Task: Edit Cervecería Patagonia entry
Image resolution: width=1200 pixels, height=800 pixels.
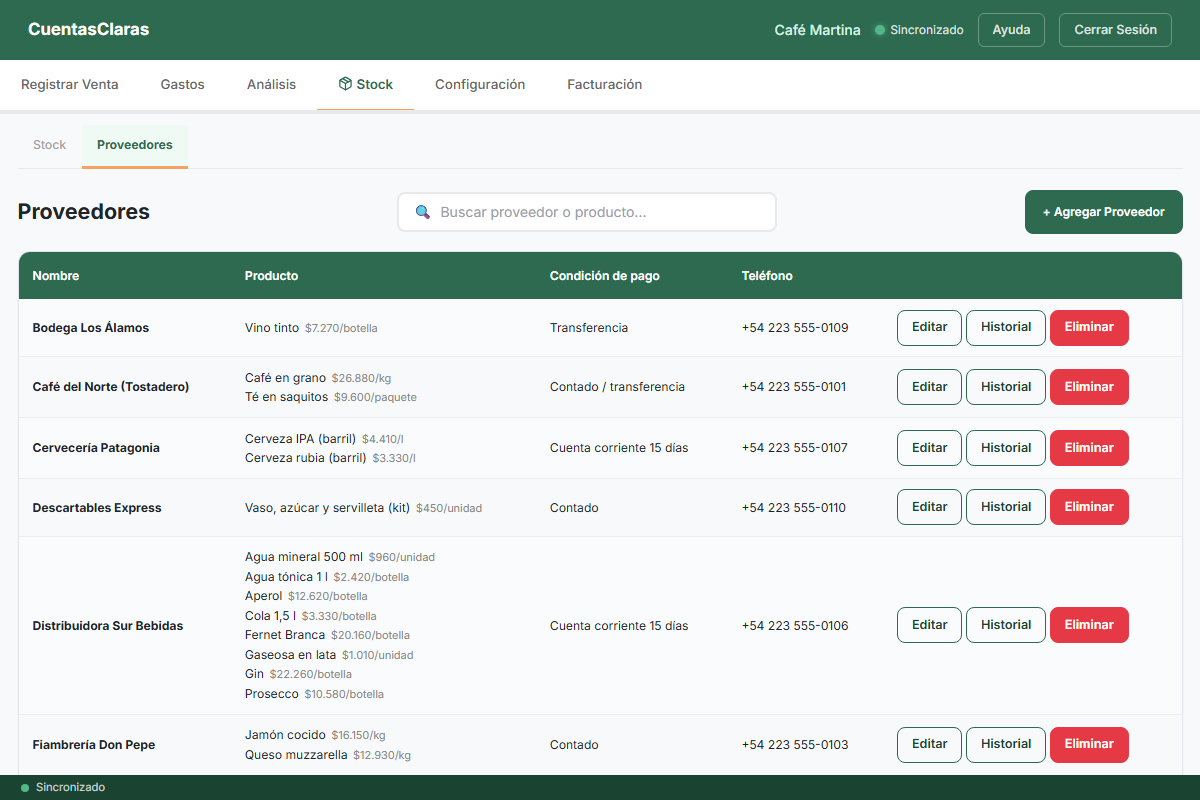Action: (x=929, y=447)
